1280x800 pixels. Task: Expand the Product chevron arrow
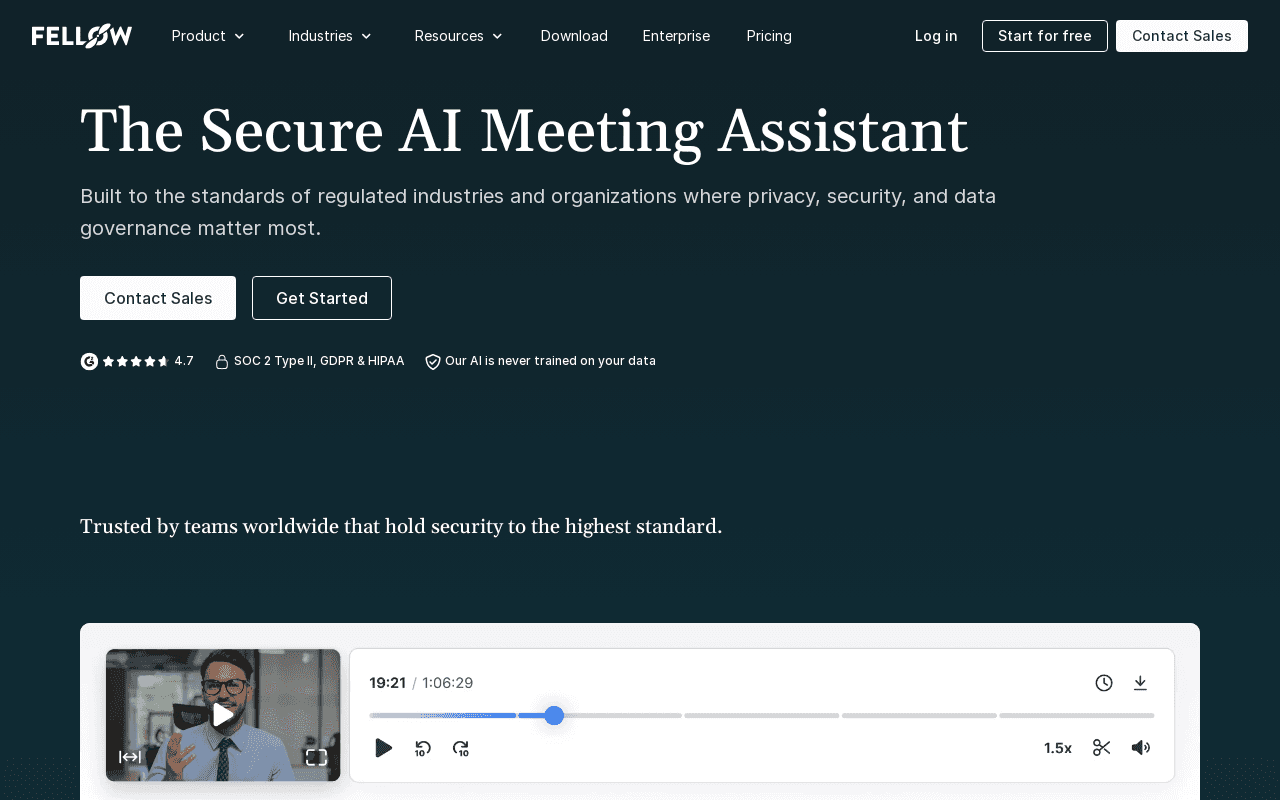coord(239,36)
